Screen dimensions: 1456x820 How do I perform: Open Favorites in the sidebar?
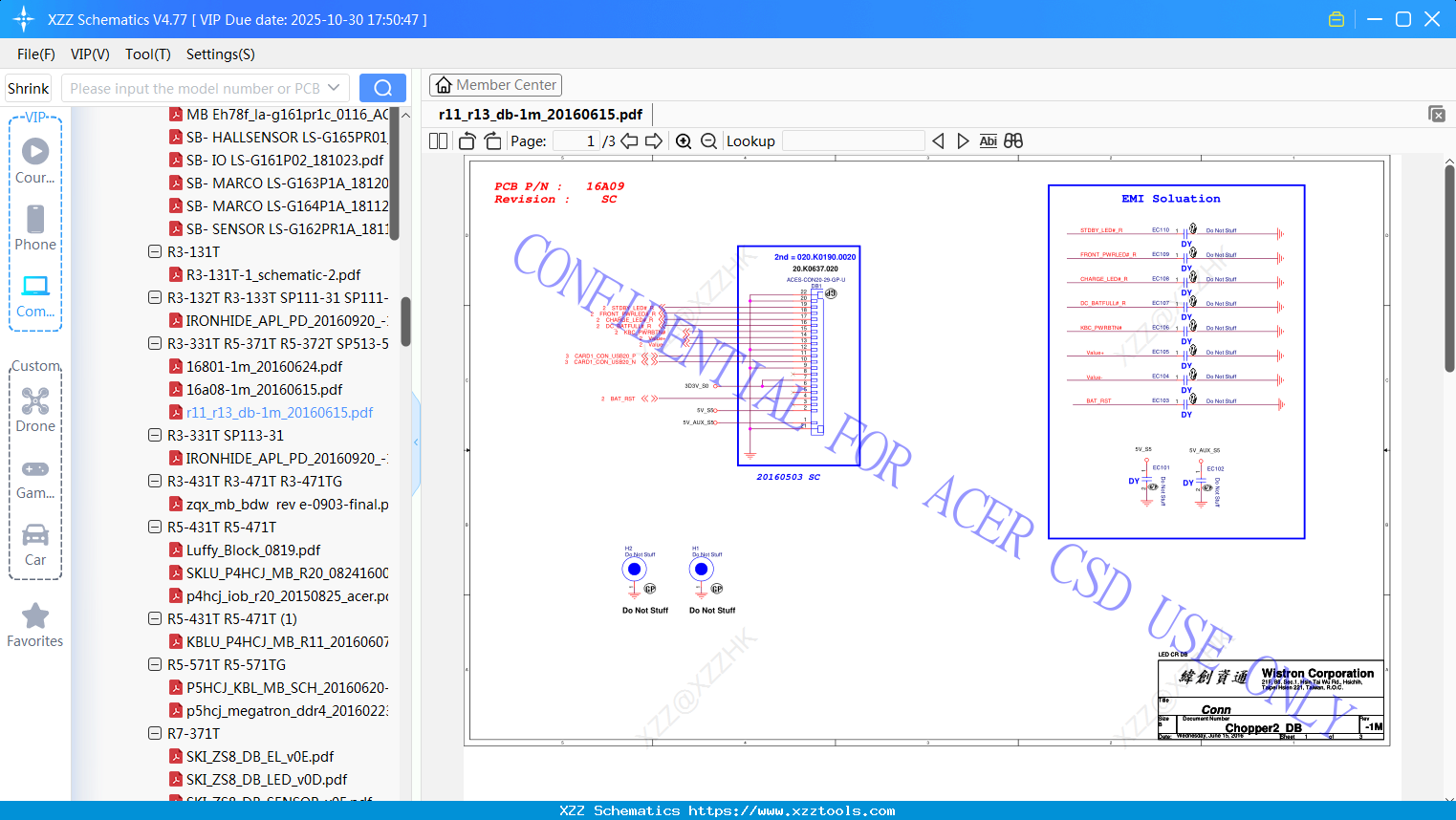pyautogui.click(x=35, y=625)
